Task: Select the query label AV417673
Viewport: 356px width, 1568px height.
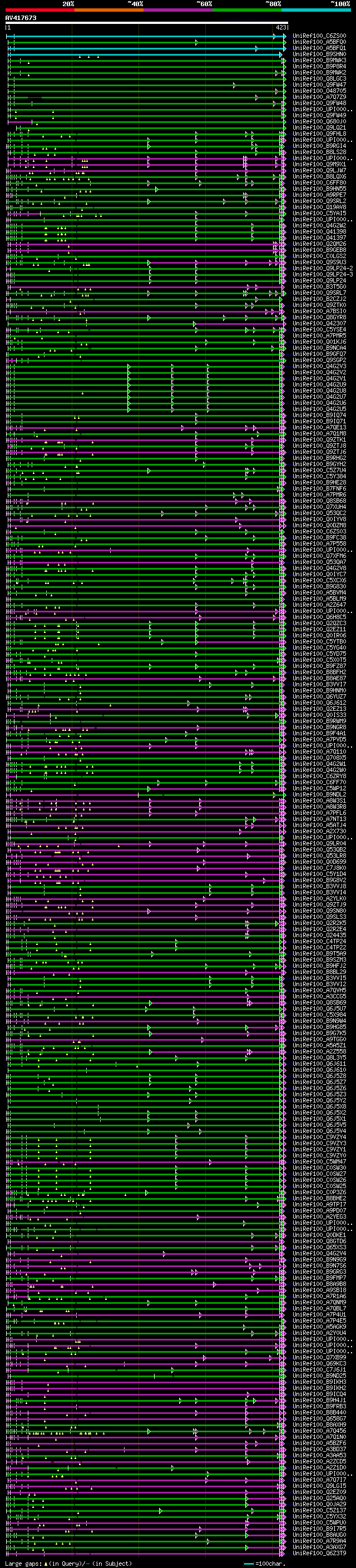Action: click(x=21, y=18)
